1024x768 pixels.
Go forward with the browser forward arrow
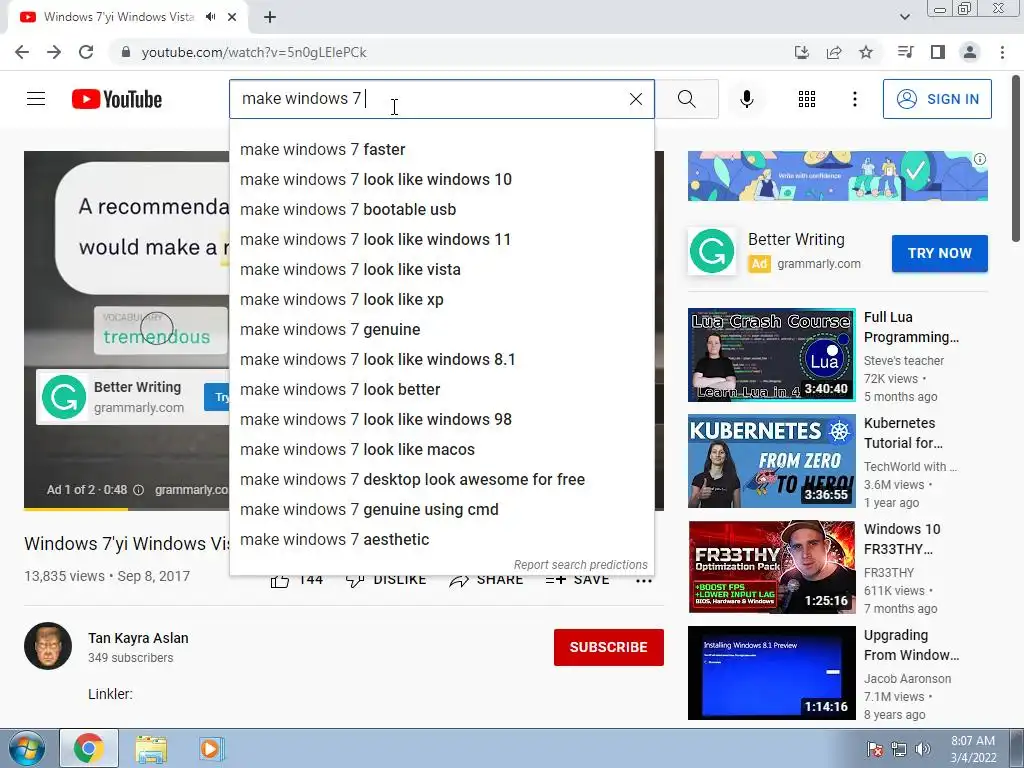coord(54,52)
